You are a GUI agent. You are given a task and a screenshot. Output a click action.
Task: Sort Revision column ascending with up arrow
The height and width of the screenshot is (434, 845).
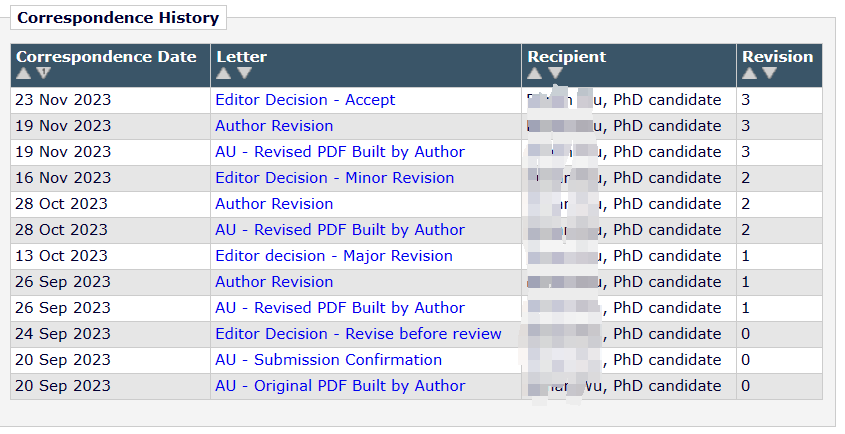point(750,74)
